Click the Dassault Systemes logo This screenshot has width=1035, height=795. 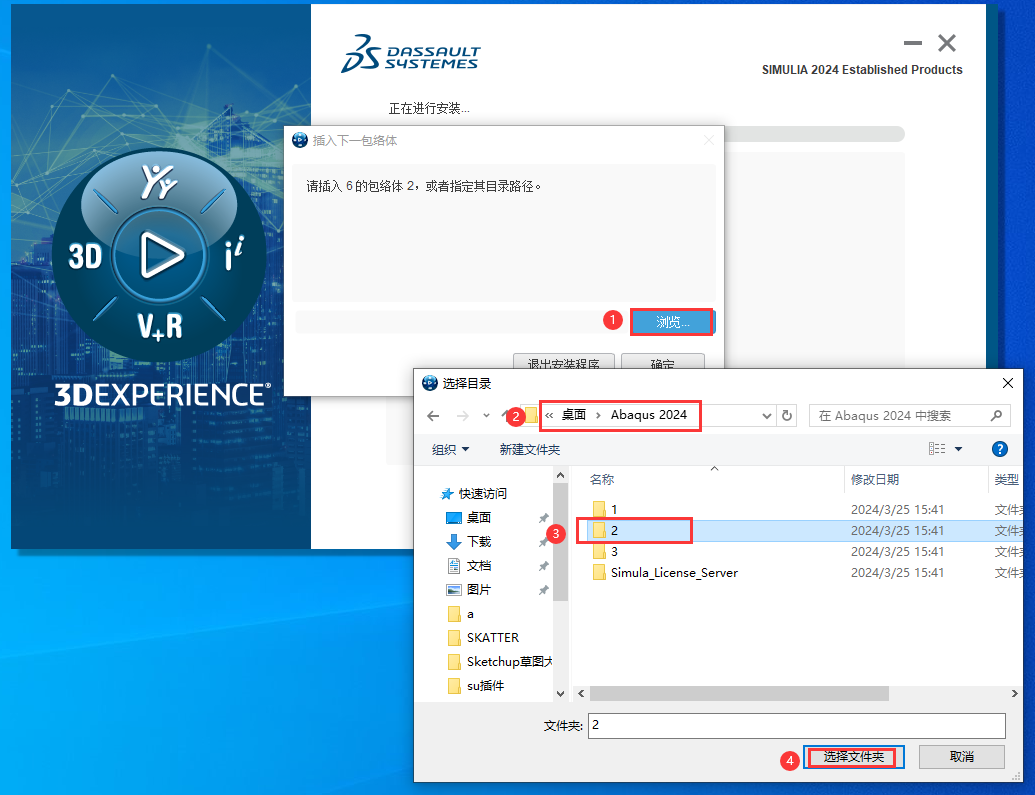click(411, 53)
